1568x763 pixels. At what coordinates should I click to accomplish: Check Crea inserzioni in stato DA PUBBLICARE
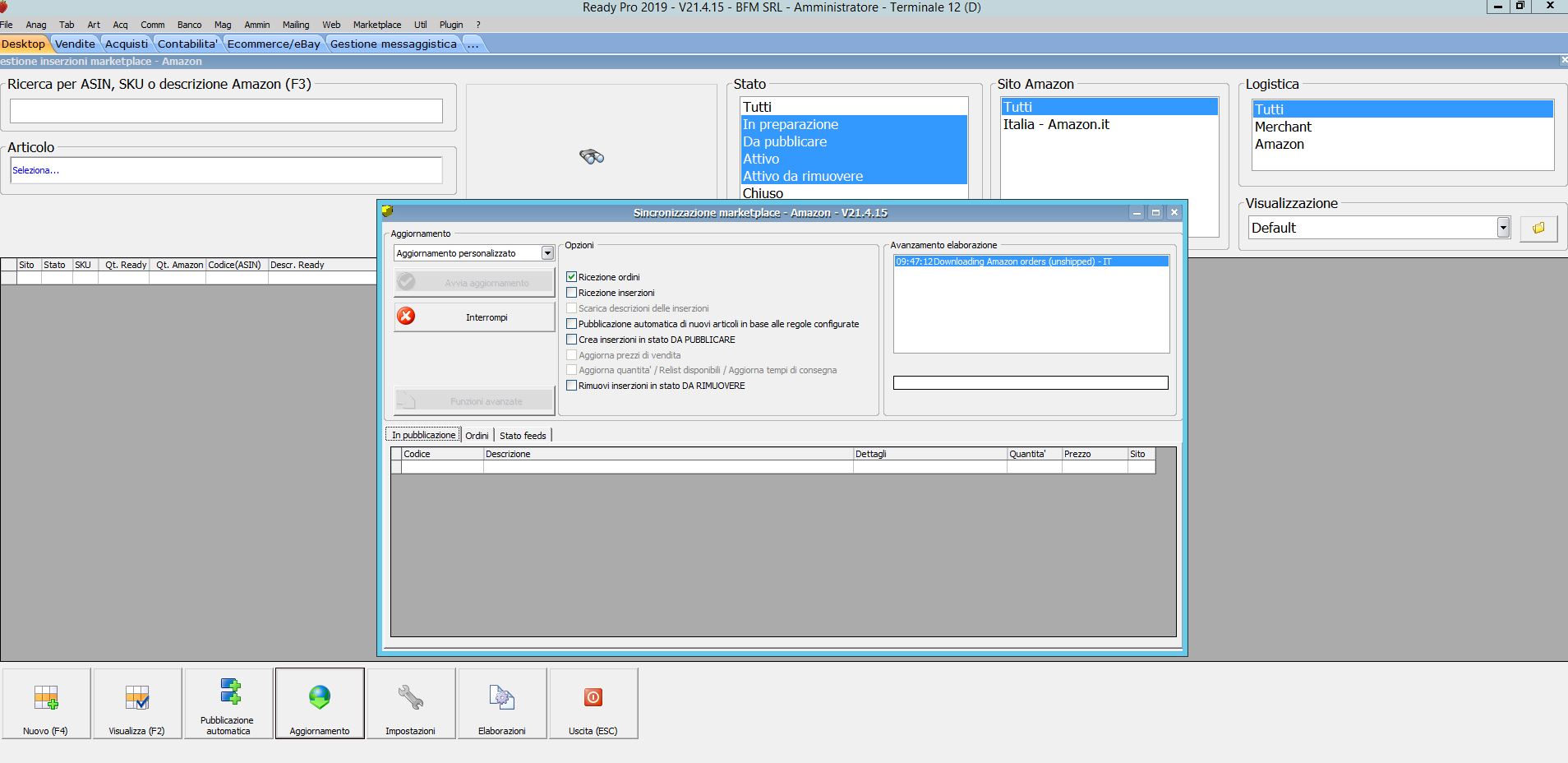click(x=572, y=340)
